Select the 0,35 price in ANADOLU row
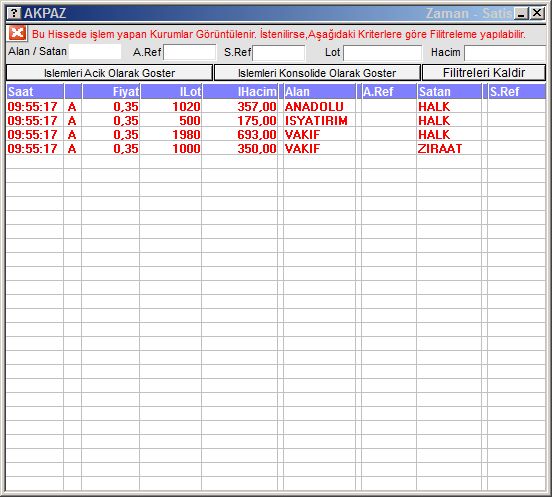 click(111, 106)
